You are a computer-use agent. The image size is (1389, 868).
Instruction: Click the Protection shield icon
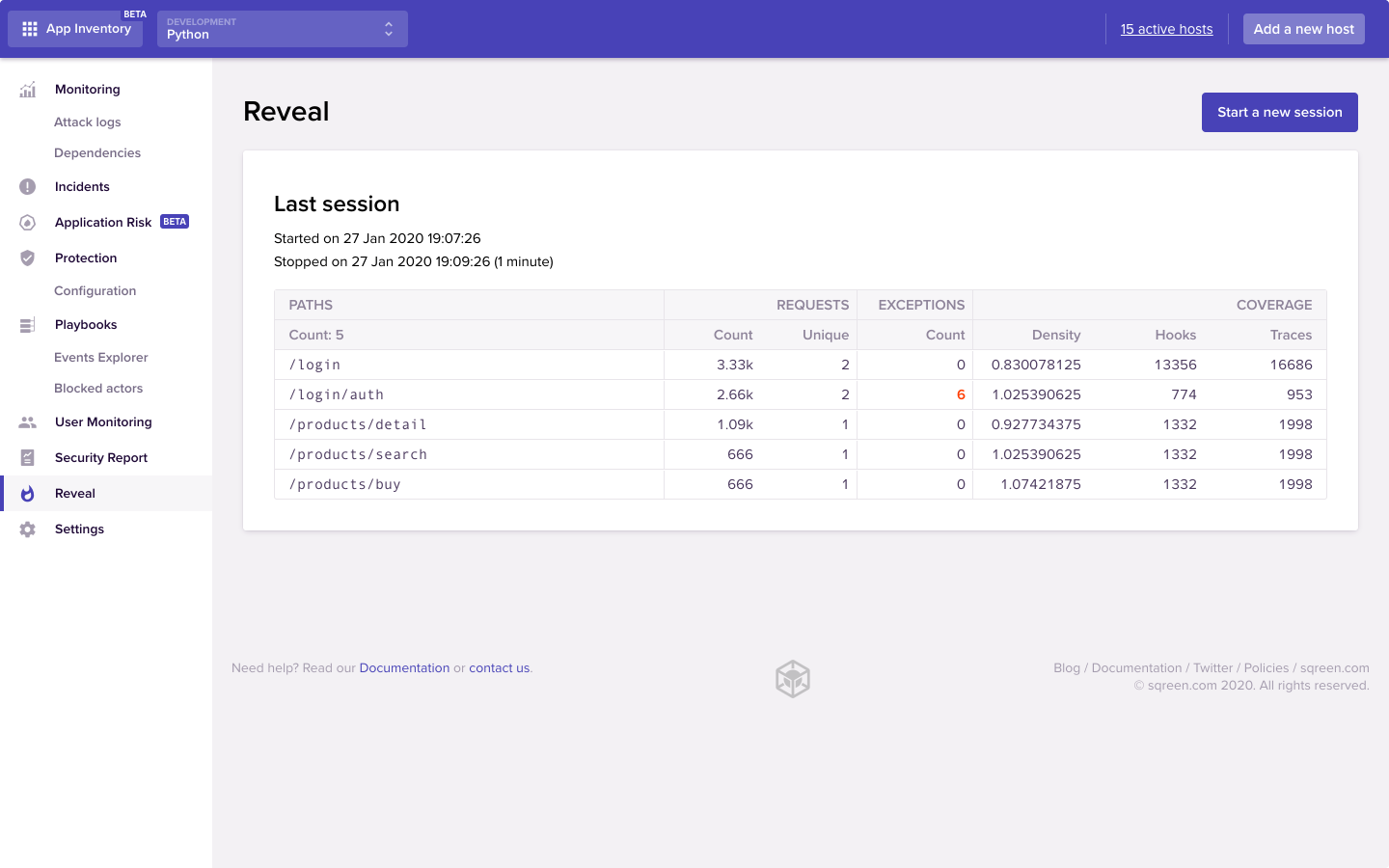[x=27, y=258]
